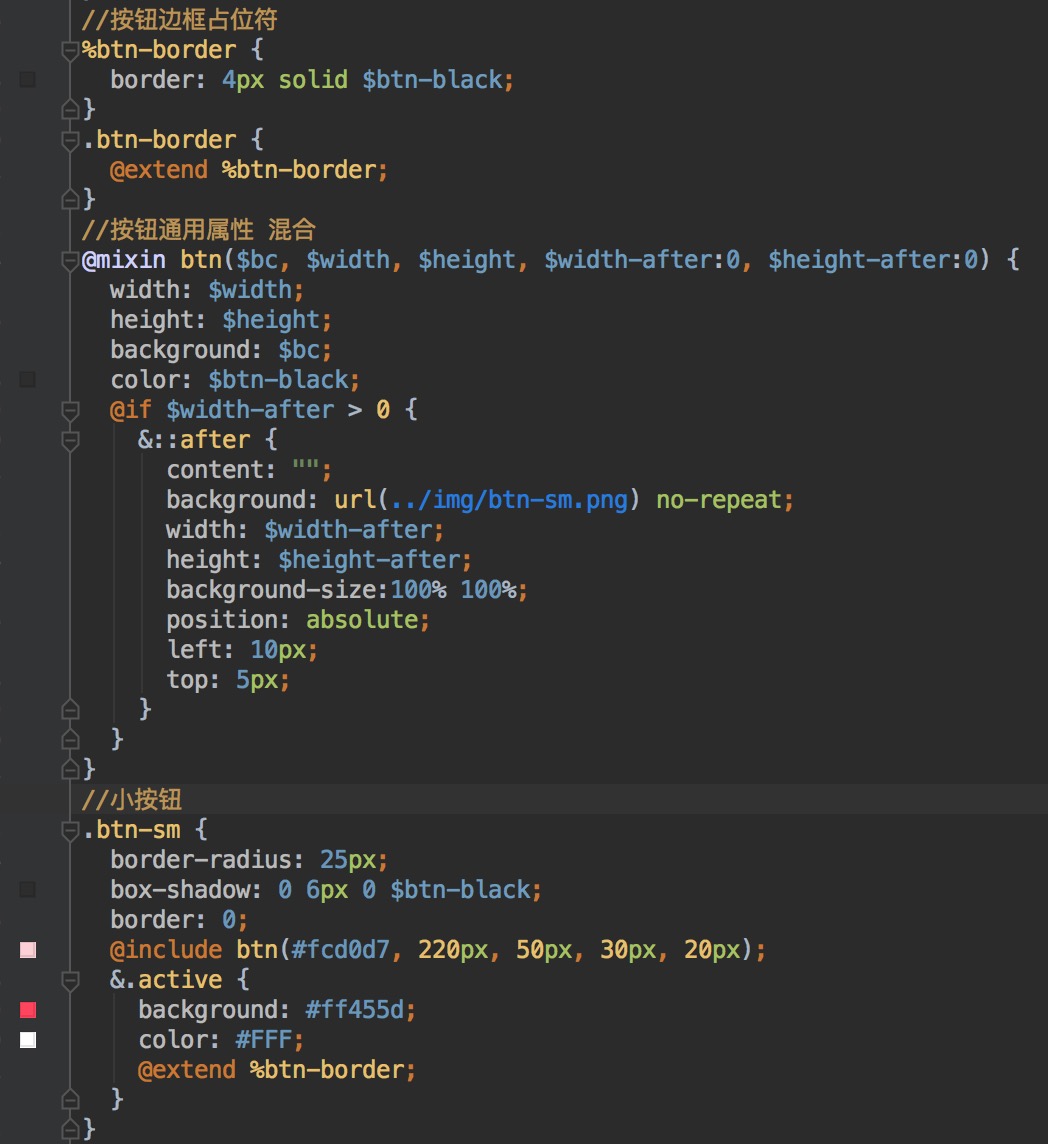Click the no-repeat keyword
This screenshot has height=1144, width=1048.
coord(719,500)
